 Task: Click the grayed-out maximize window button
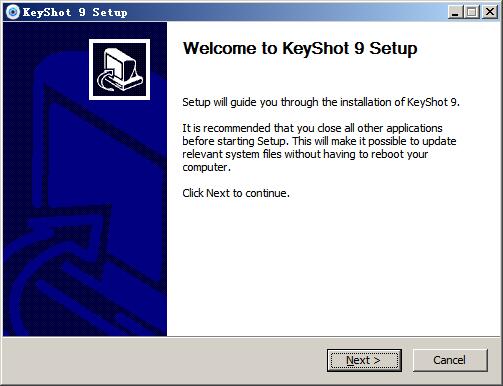coord(472,12)
